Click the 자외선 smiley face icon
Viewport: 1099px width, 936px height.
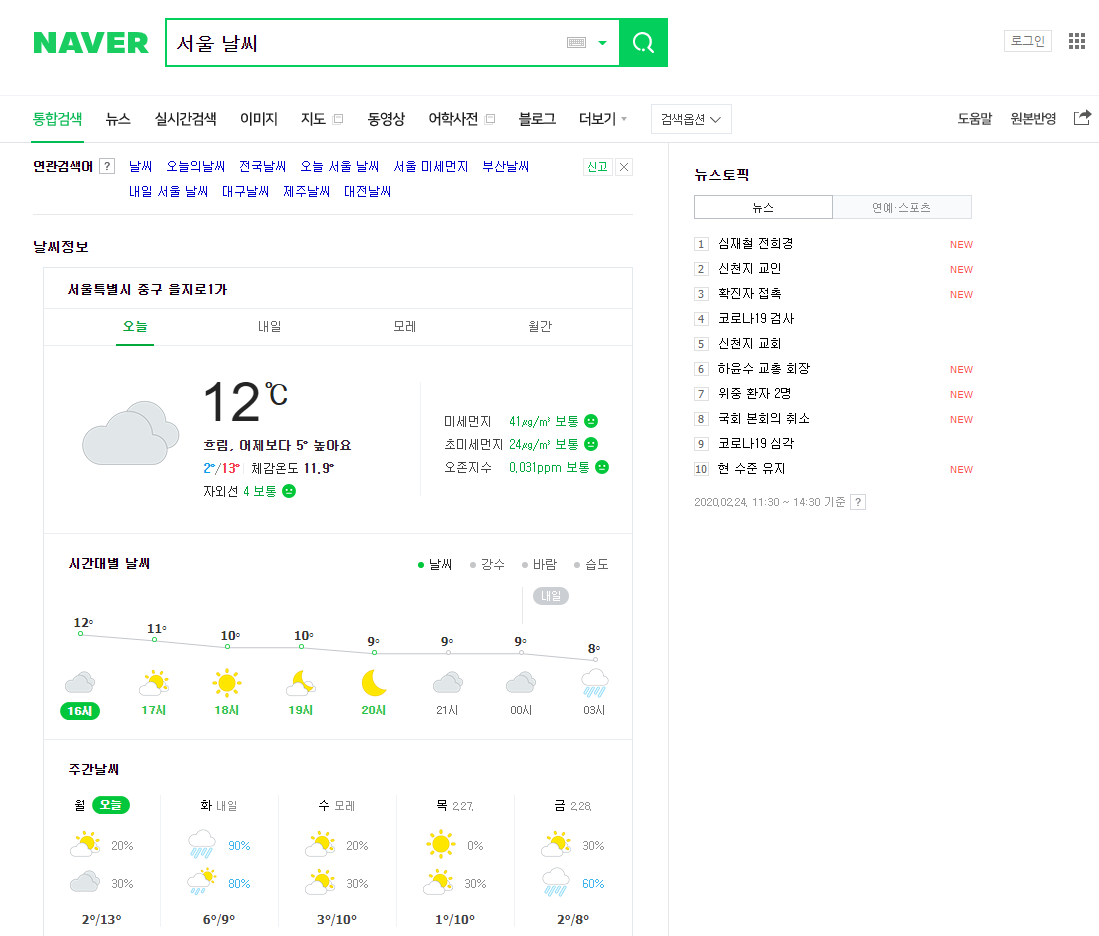[x=289, y=491]
